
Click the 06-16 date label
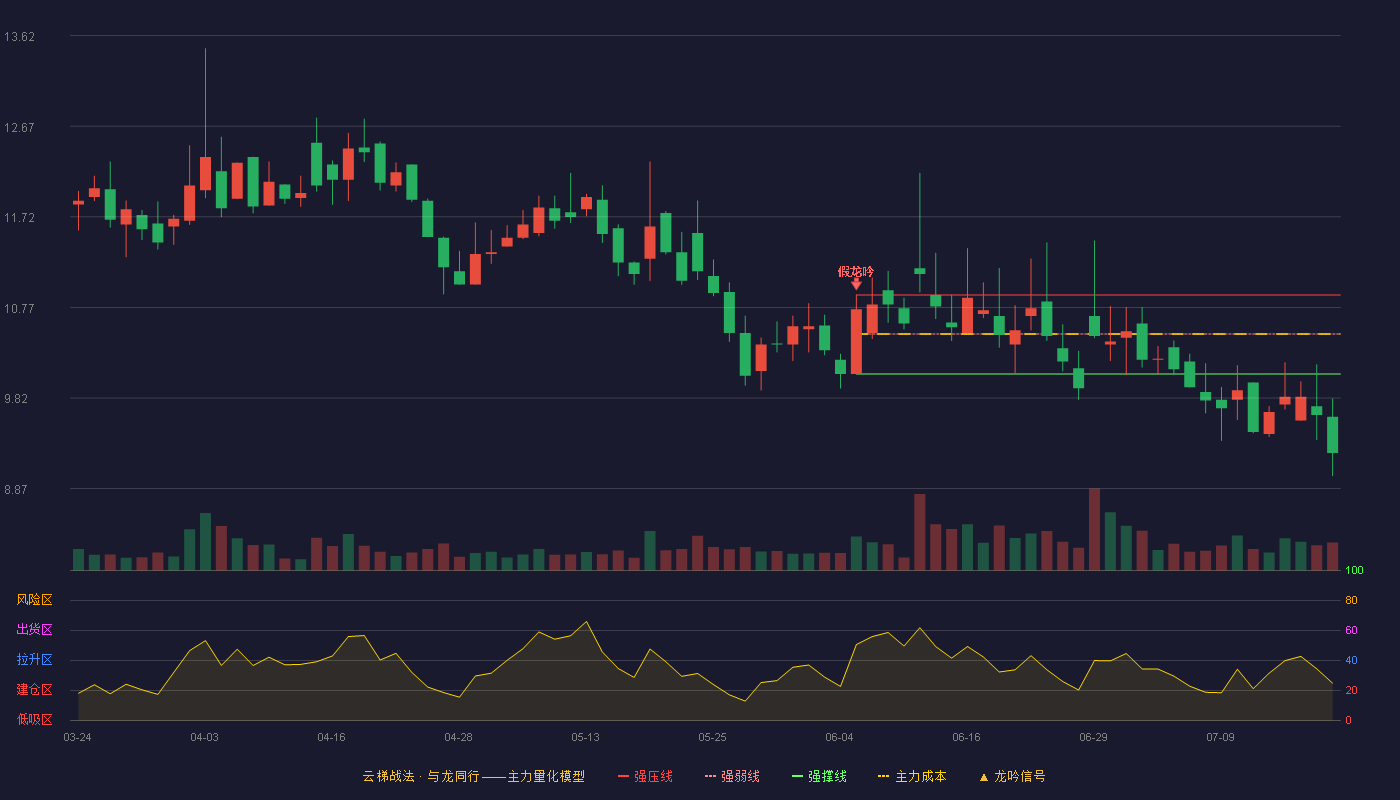click(x=966, y=737)
